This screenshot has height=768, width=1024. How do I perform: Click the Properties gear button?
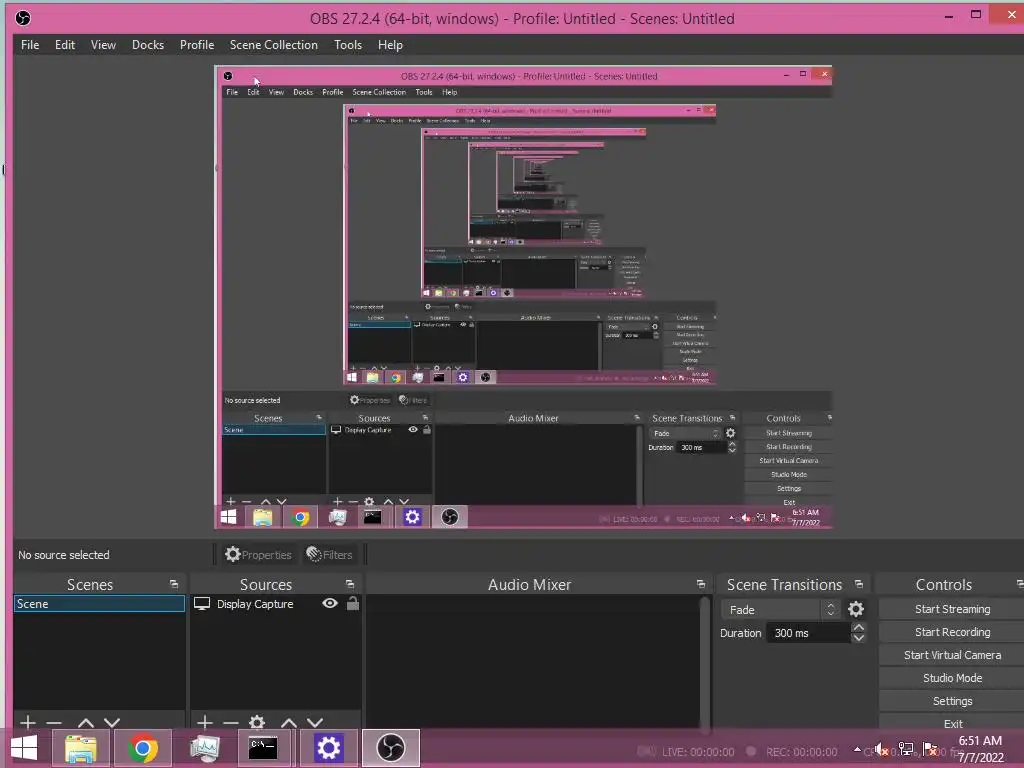[258, 554]
